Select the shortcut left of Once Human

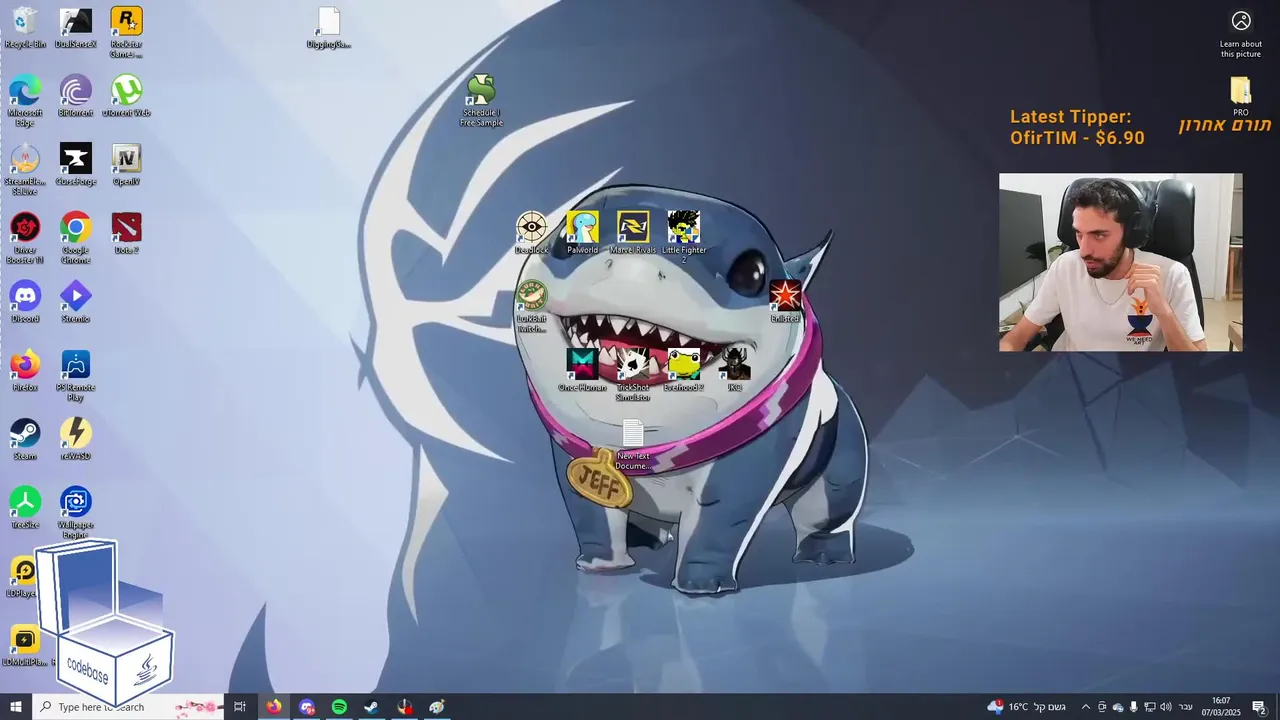click(532, 307)
